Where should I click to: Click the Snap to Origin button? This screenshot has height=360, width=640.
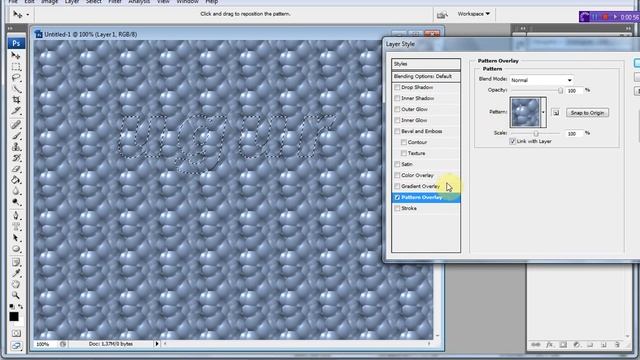(587, 113)
